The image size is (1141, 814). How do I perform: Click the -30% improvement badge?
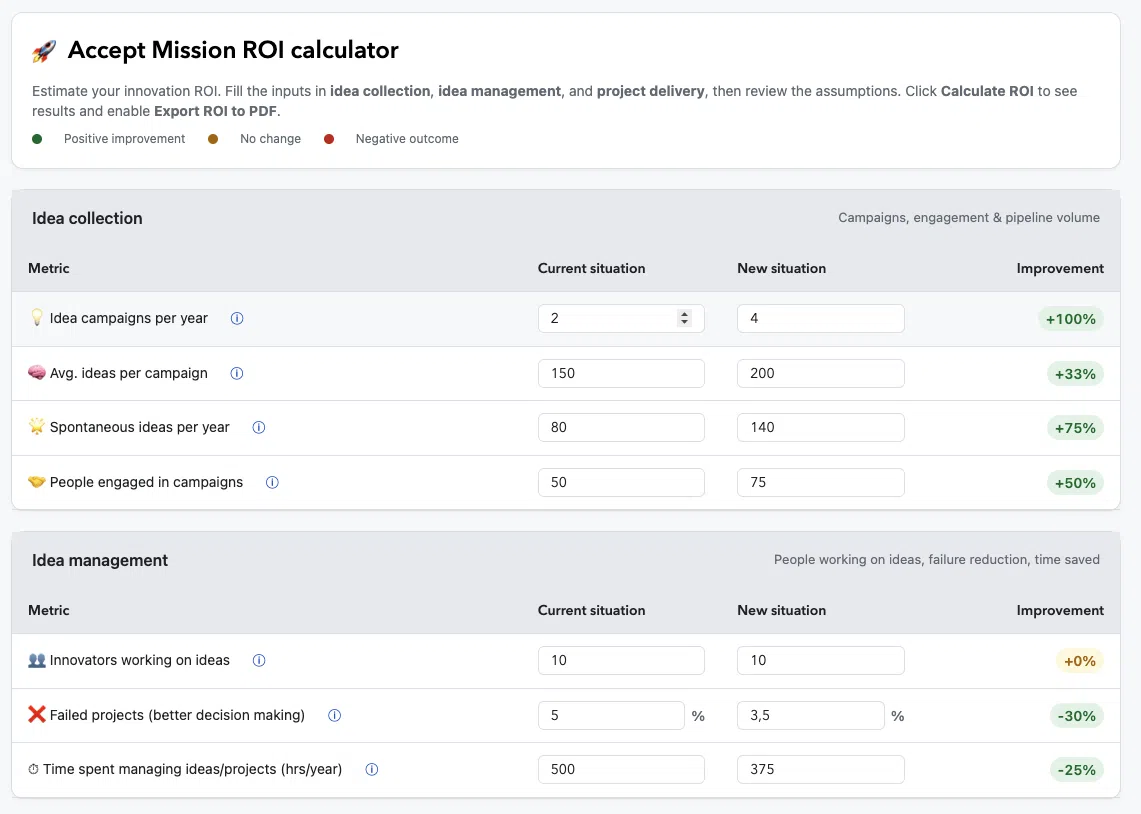1076,716
